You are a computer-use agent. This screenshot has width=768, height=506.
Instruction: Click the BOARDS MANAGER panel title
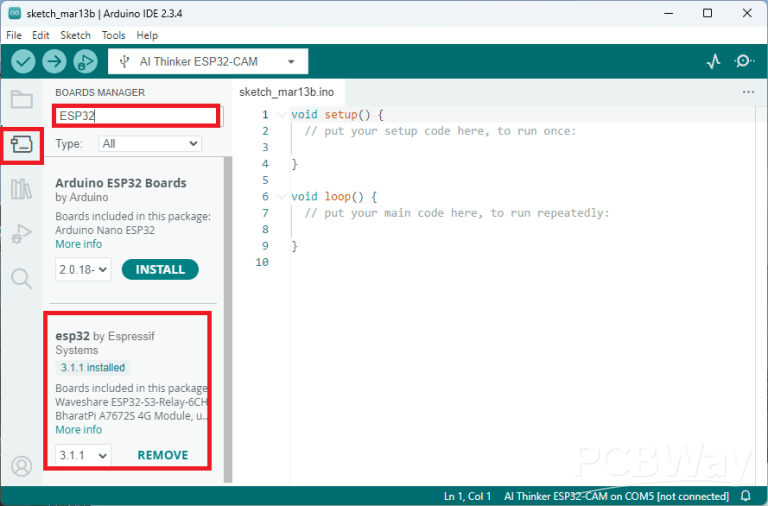pos(100,93)
